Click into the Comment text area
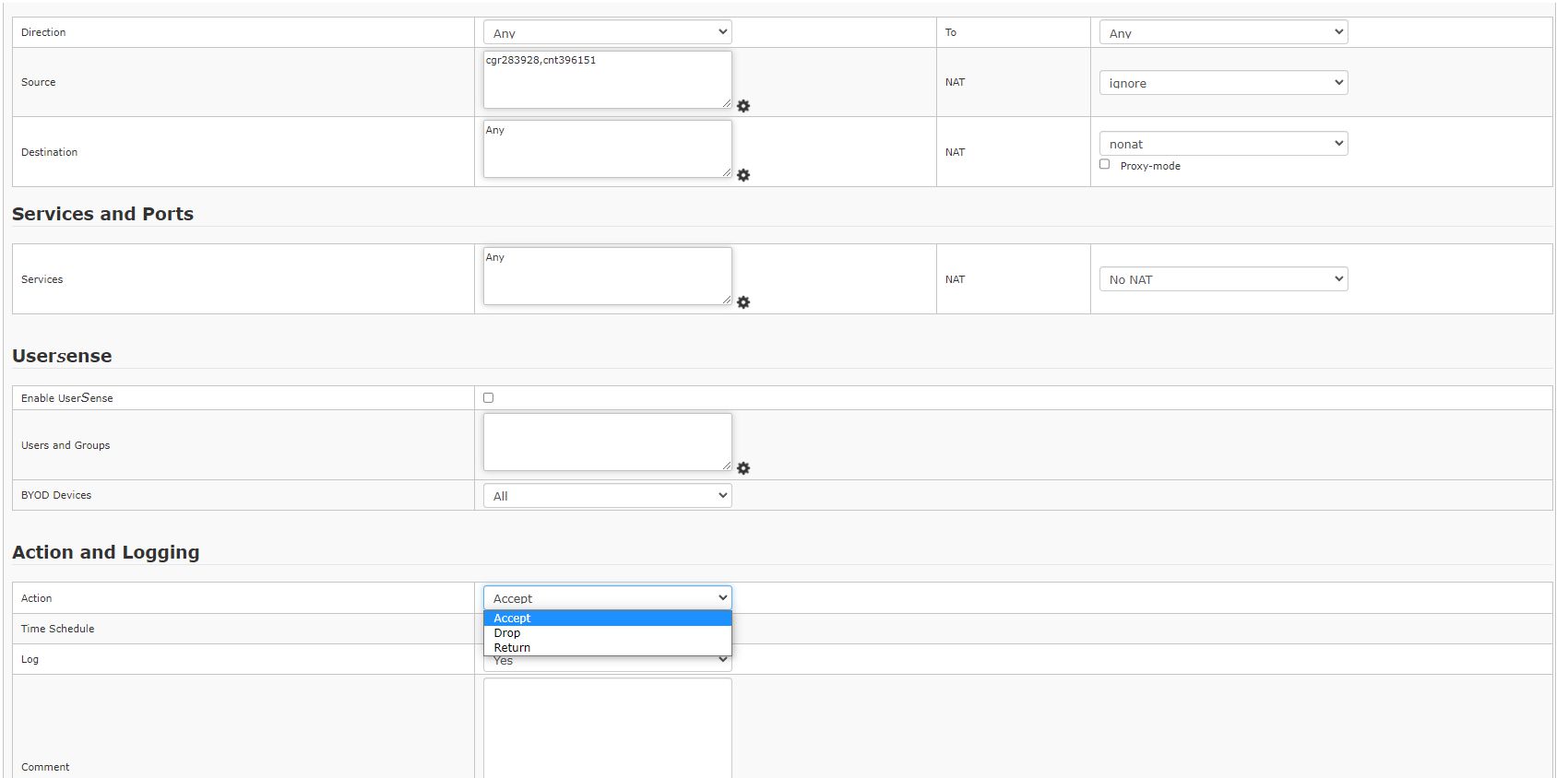Image resolution: width=1568 pixels, height=778 pixels. 608,728
